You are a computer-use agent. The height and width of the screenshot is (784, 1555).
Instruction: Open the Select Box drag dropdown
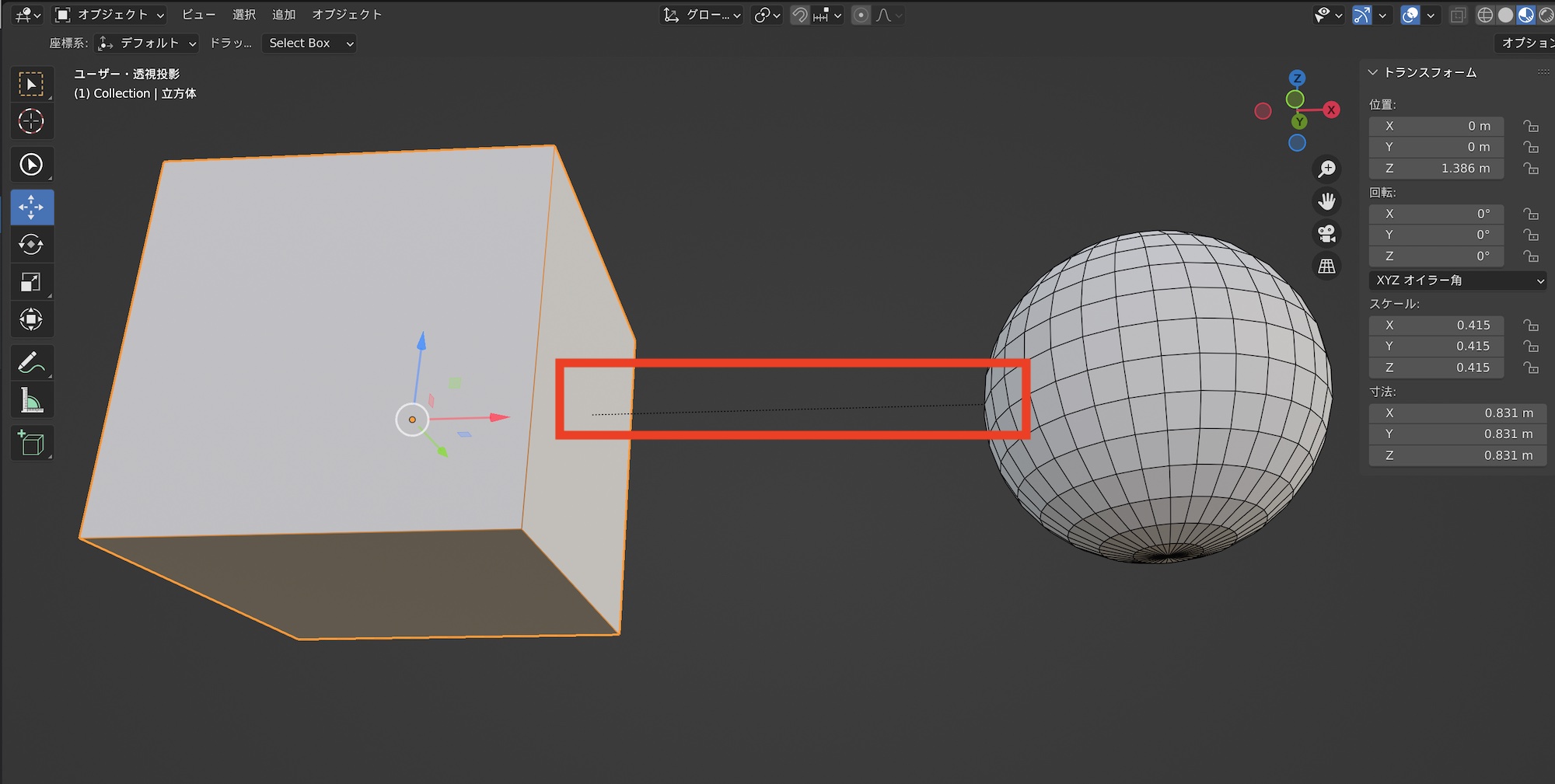tap(310, 44)
